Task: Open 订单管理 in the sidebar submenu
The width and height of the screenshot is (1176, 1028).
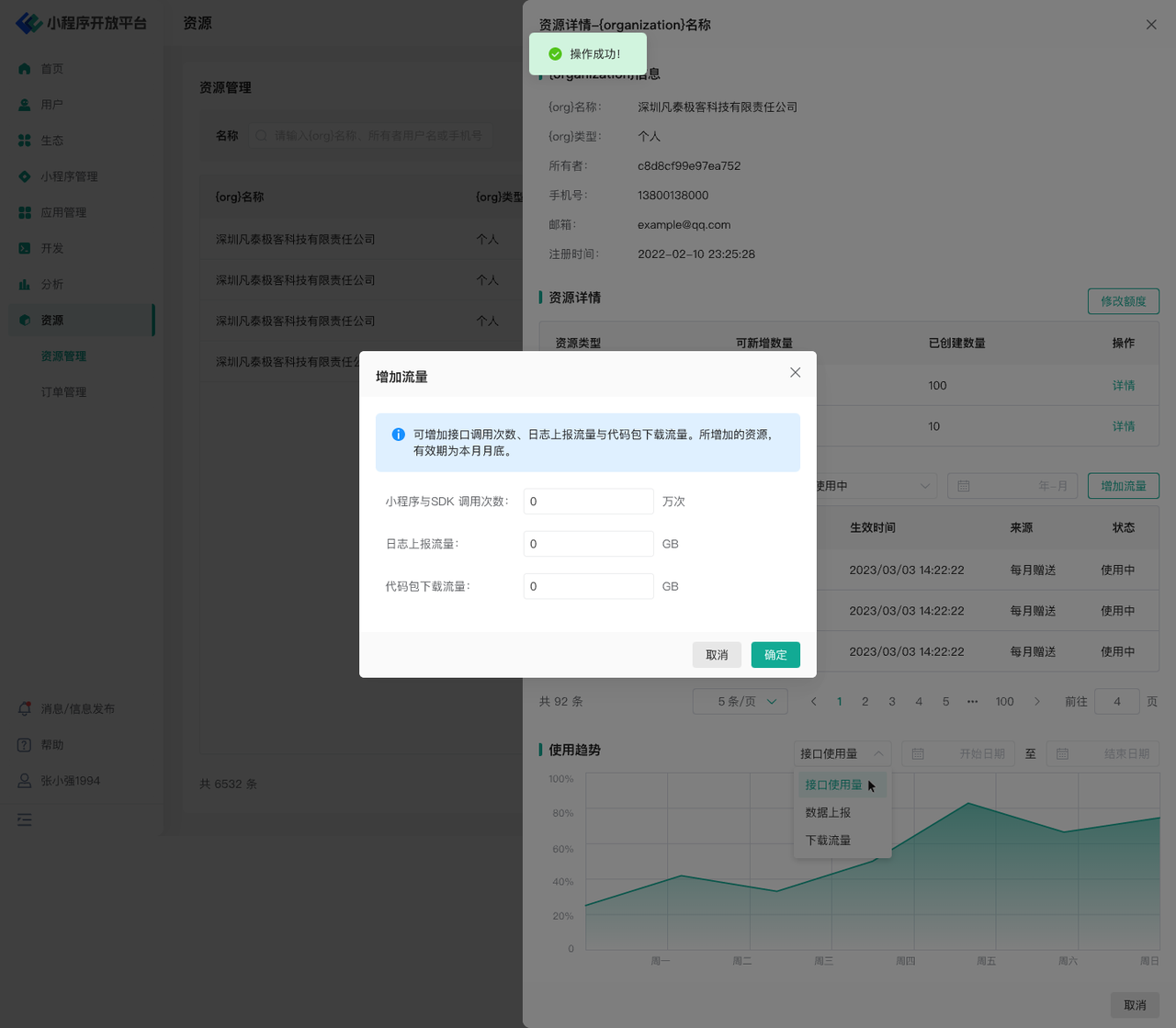Action: click(x=63, y=392)
